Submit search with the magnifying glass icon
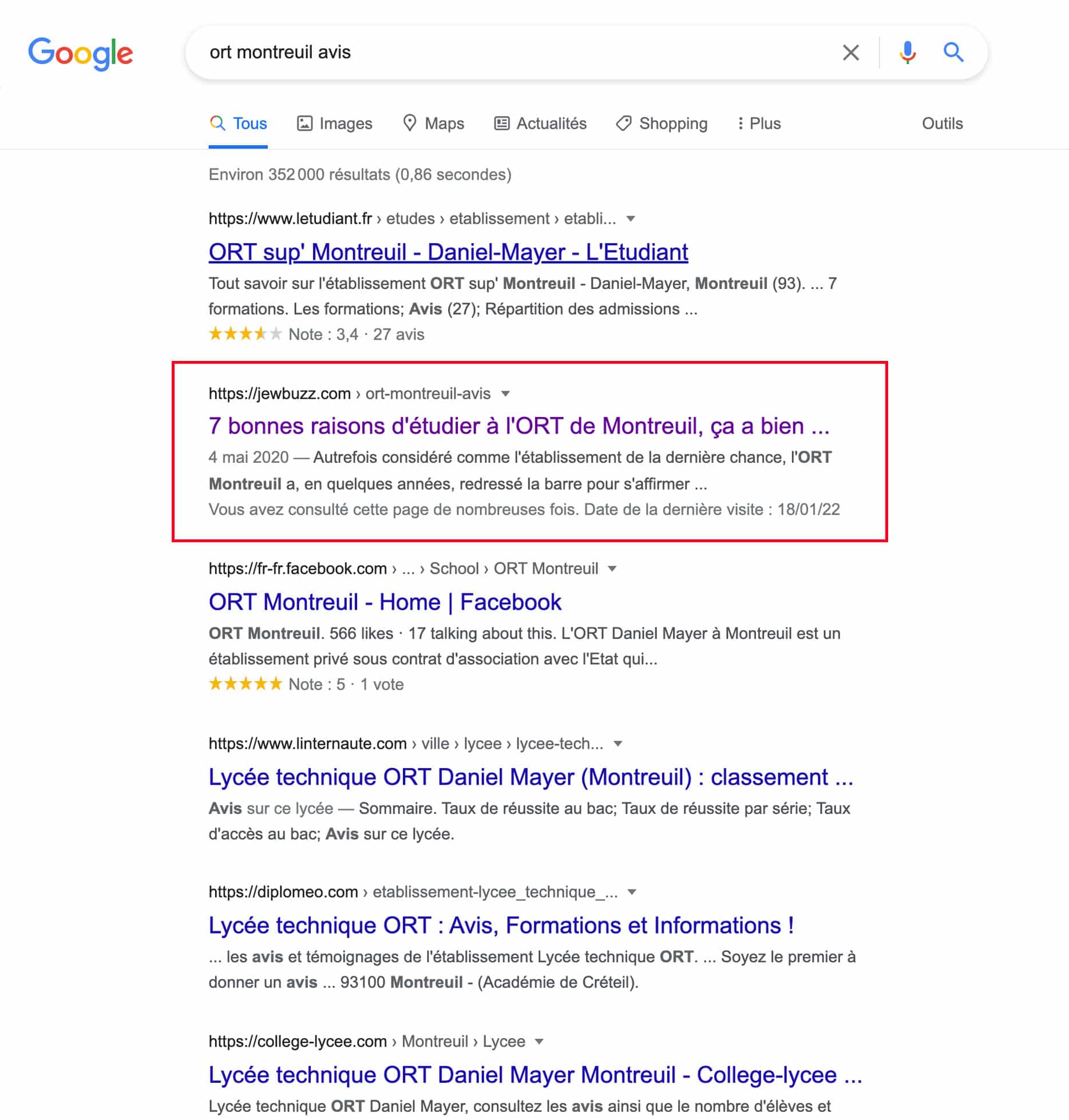1069x1120 pixels. coord(953,53)
